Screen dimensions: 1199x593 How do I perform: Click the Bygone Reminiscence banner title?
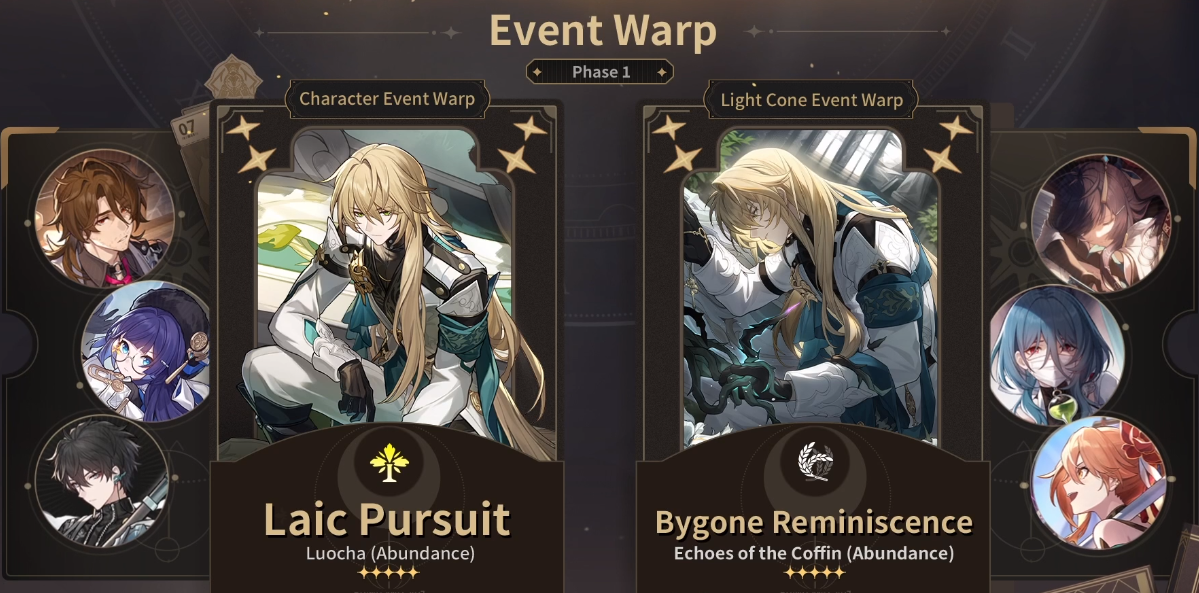click(814, 522)
